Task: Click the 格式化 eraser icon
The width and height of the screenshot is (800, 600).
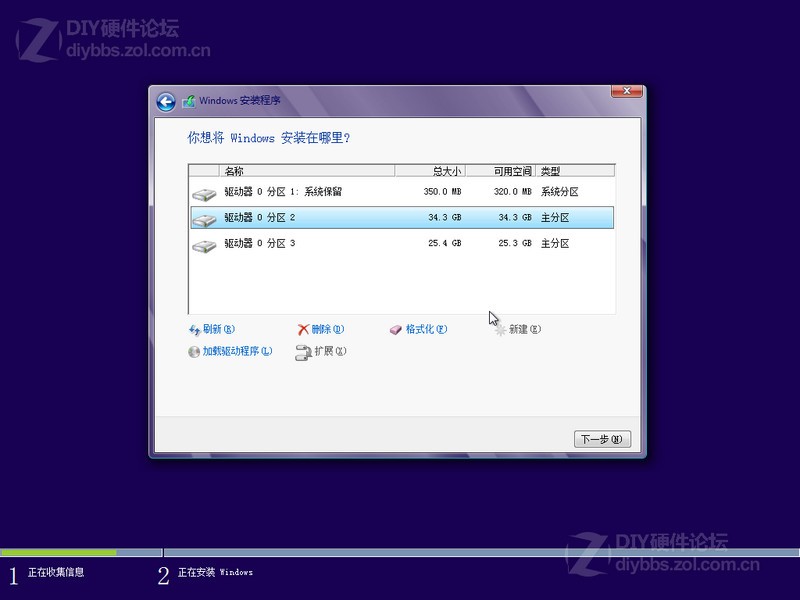Action: point(396,330)
